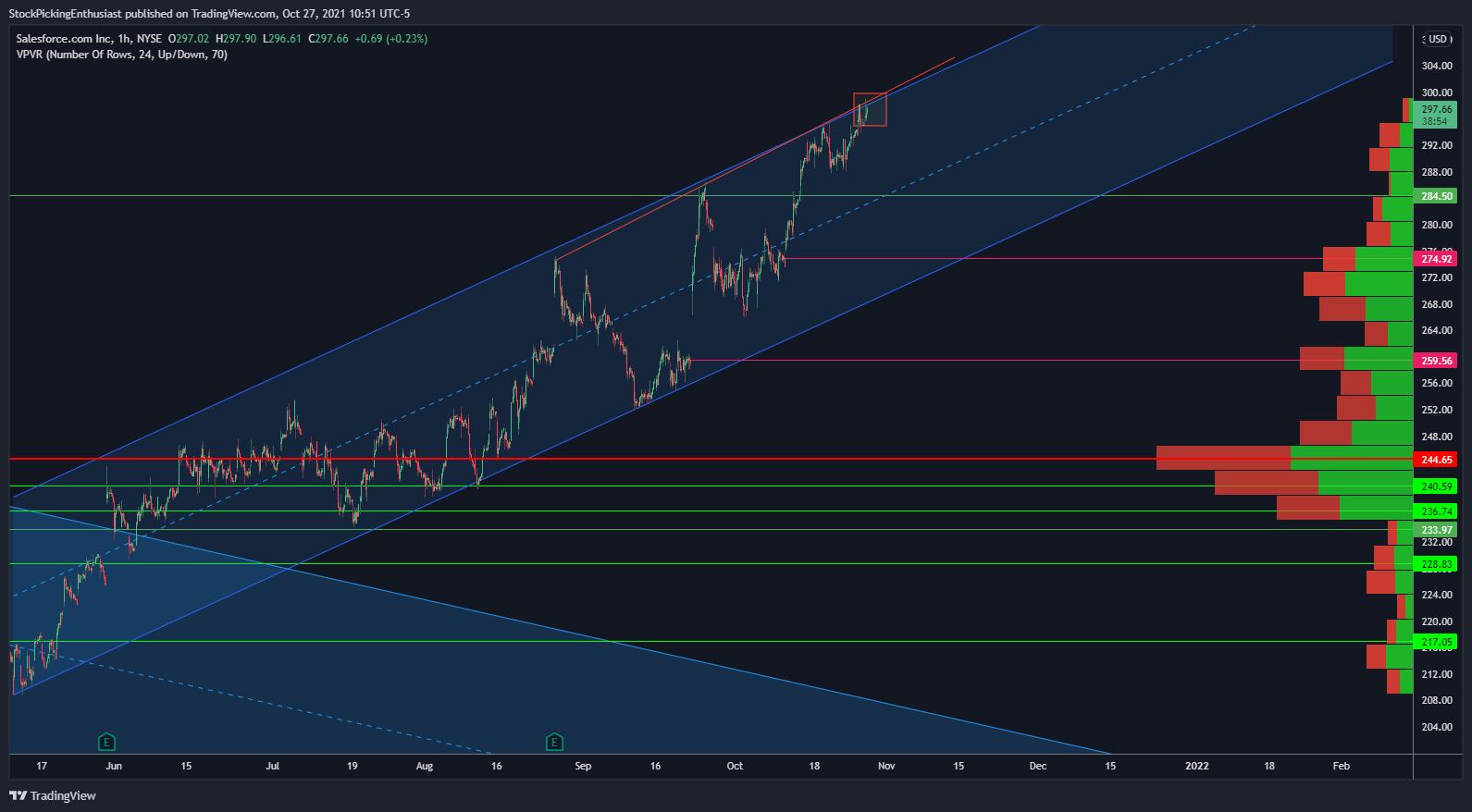Click the 259.56 price level label
The width and height of the screenshot is (1472, 812).
(1436, 361)
